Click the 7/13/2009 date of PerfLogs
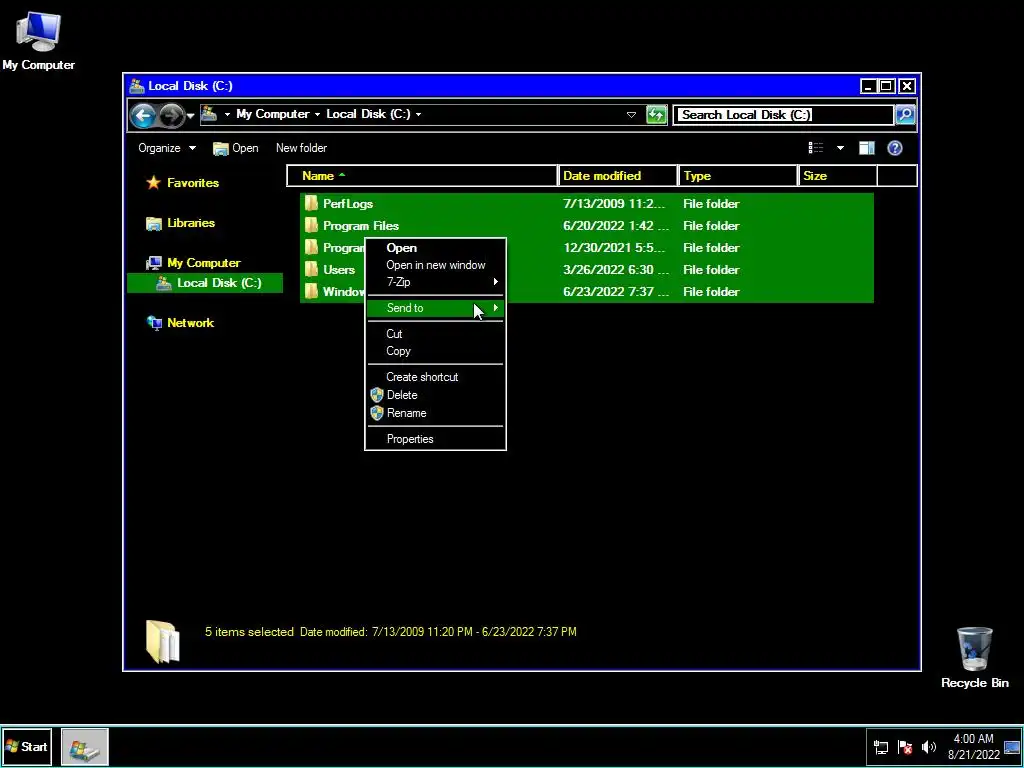This screenshot has height=768, width=1024. click(614, 204)
